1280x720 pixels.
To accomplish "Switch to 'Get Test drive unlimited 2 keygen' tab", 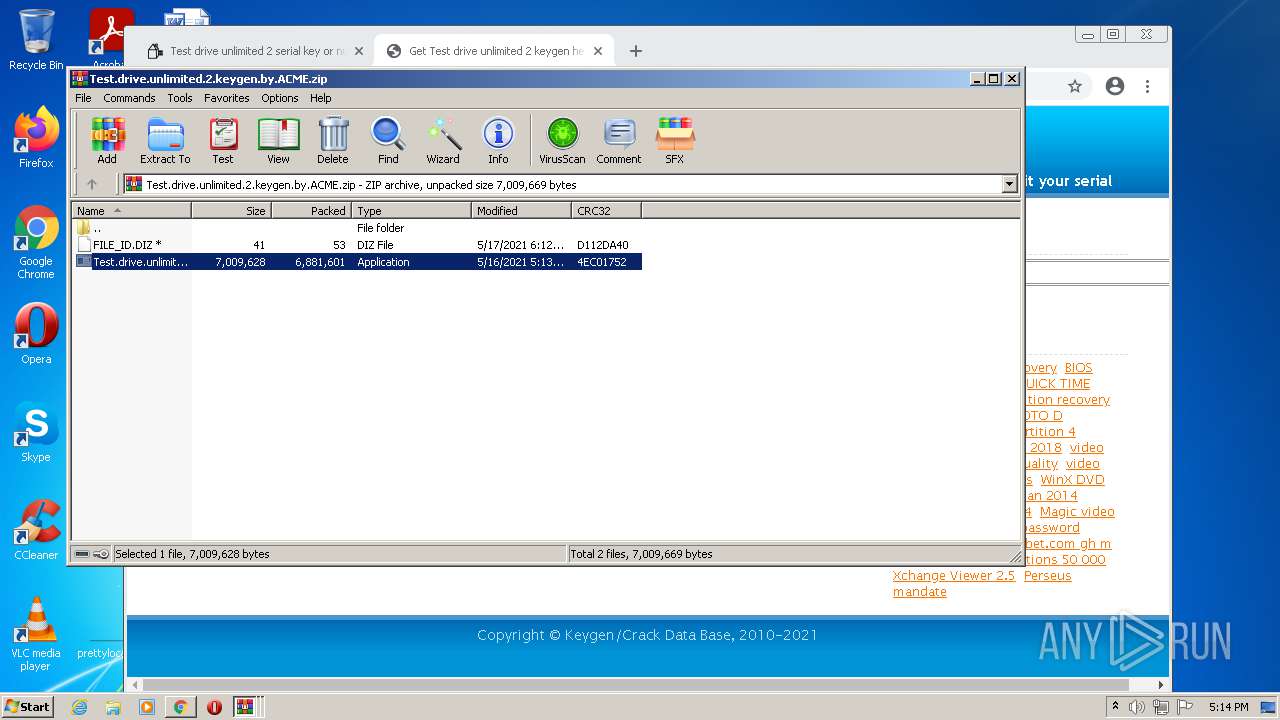I will [x=496, y=51].
